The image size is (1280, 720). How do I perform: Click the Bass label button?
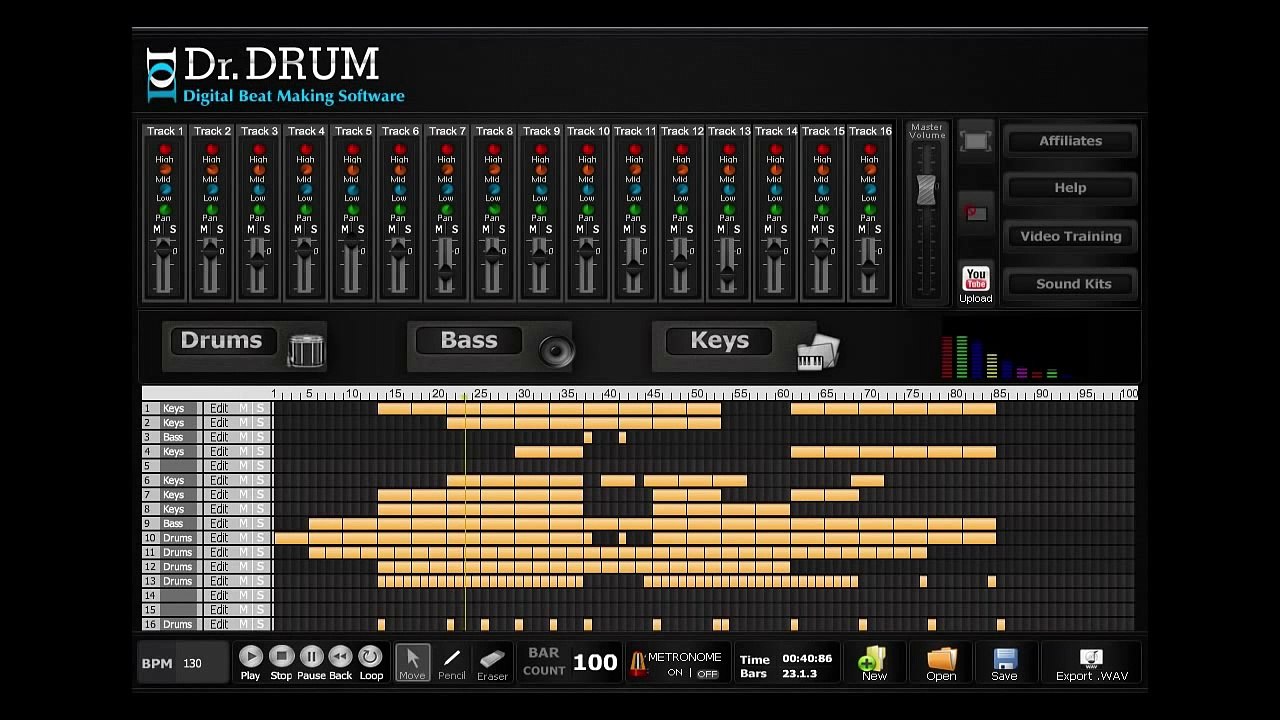pyautogui.click(x=469, y=341)
